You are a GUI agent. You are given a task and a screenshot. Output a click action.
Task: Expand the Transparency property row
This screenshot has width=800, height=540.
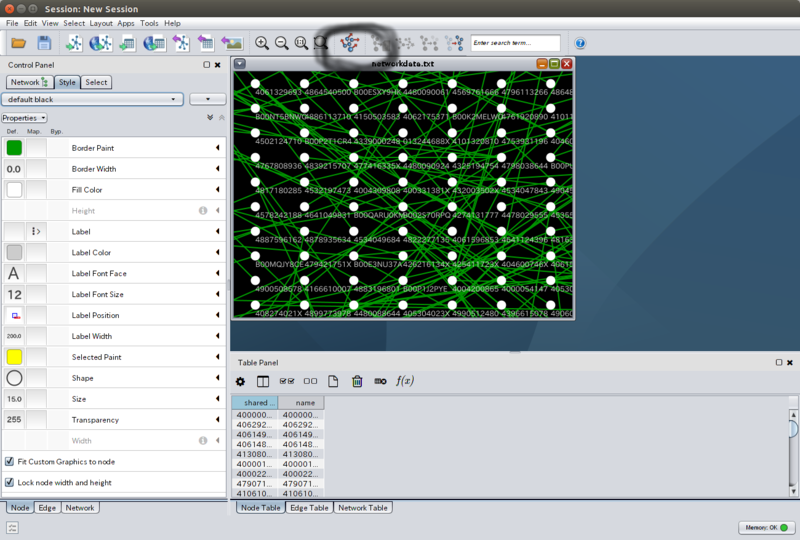[x=218, y=420]
